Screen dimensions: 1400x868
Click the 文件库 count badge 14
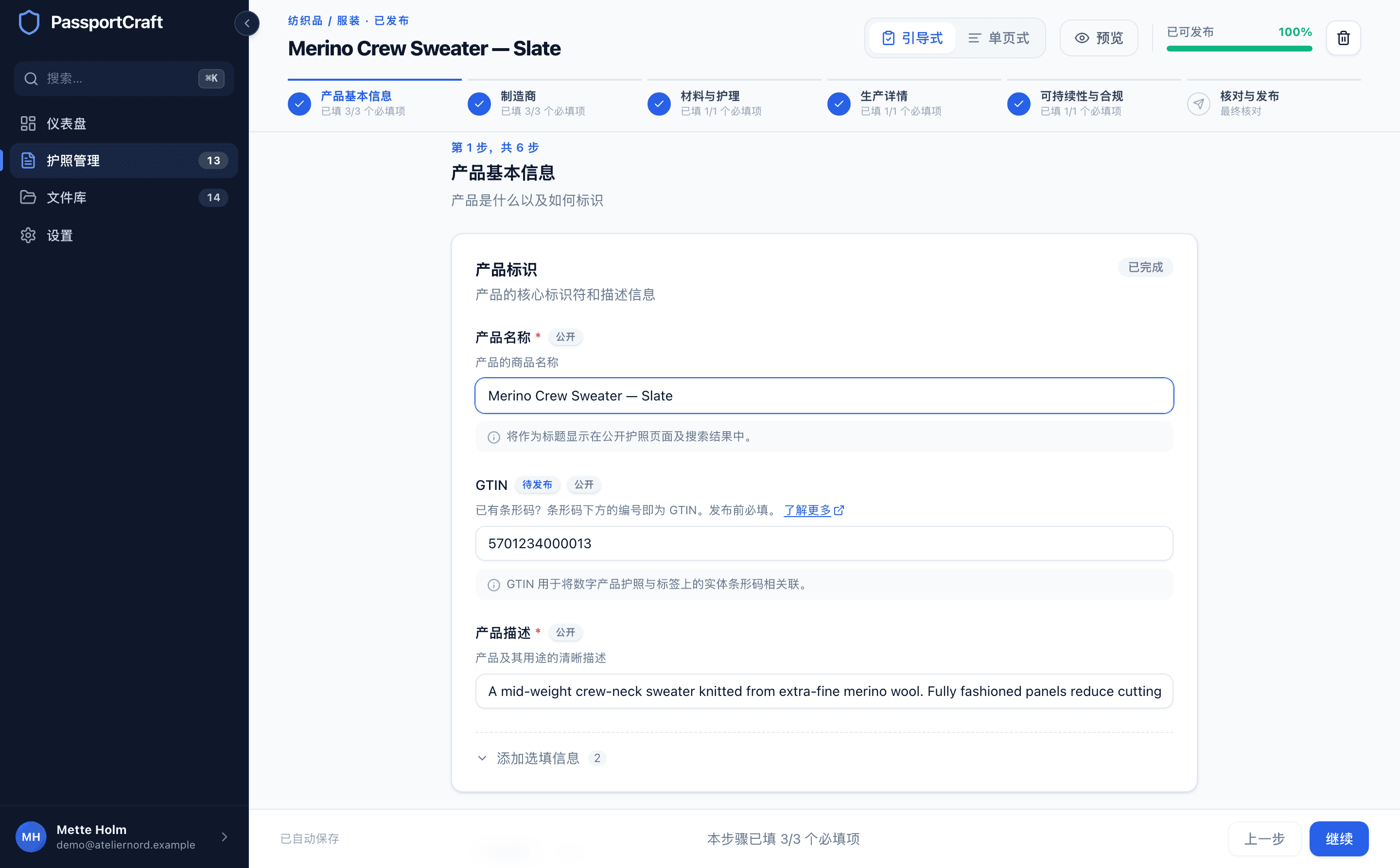click(x=213, y=197)
